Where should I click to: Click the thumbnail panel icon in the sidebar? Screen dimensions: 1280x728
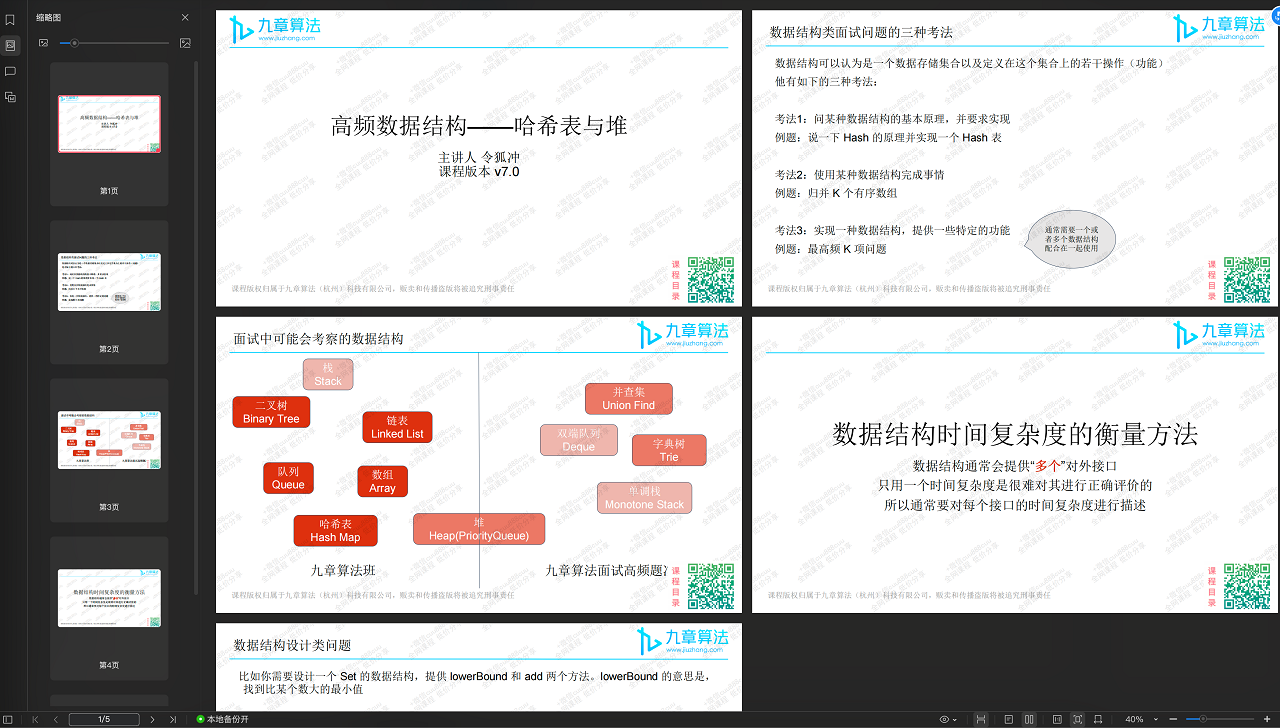pos(10,45)
